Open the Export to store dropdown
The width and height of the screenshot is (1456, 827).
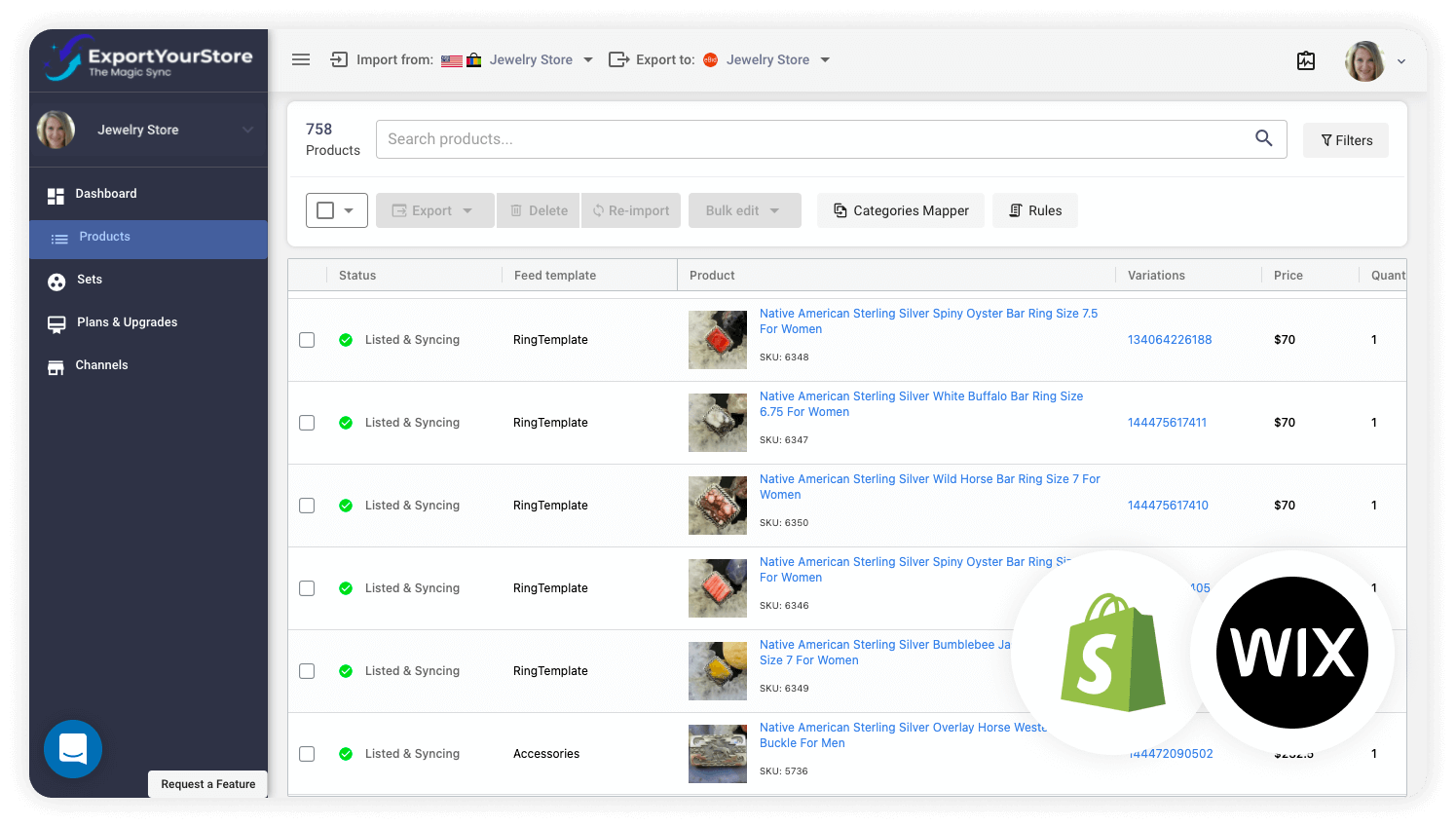(825, 59)
